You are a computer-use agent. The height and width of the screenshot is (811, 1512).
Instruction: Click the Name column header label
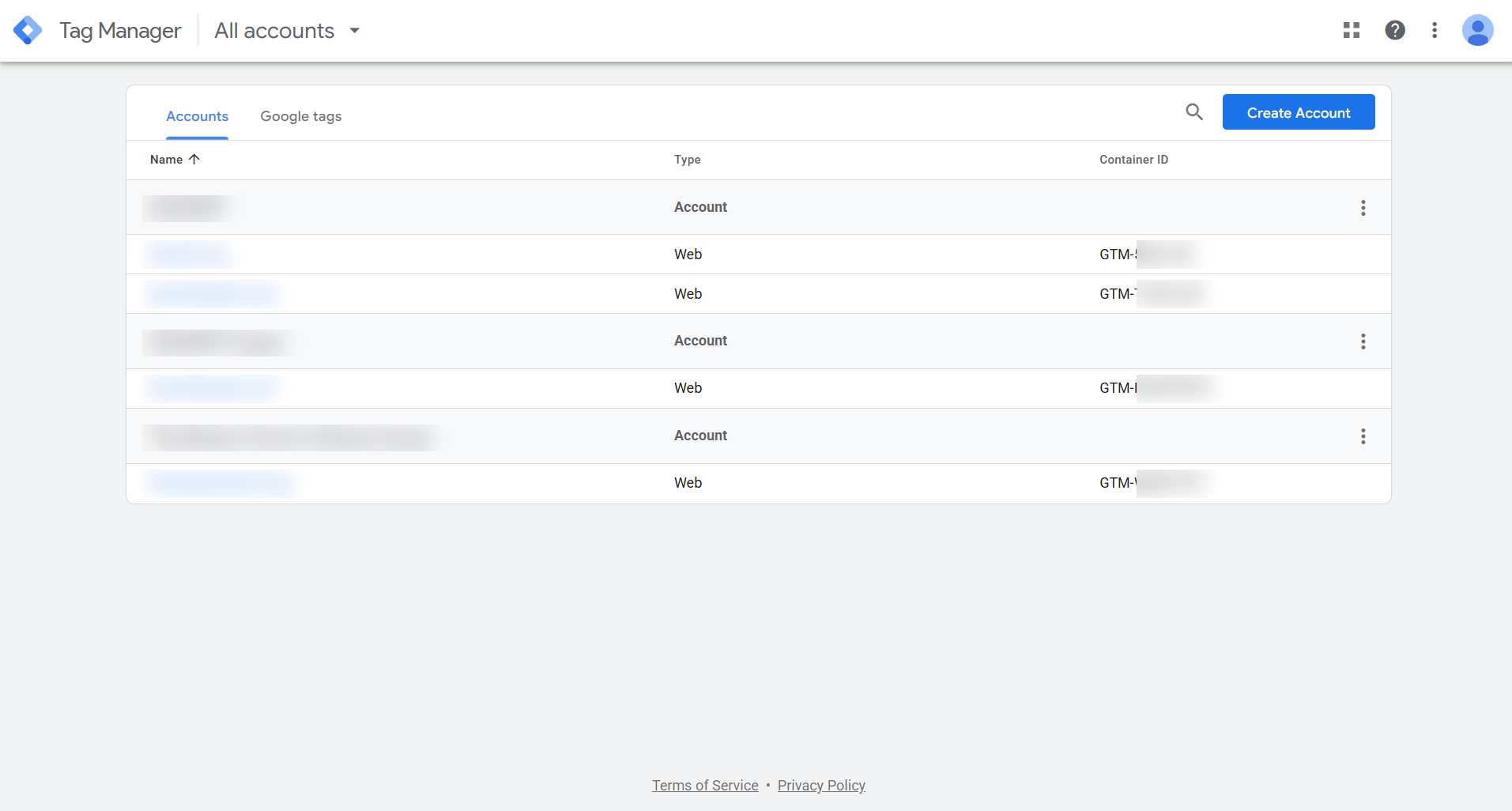coord(166,160)
